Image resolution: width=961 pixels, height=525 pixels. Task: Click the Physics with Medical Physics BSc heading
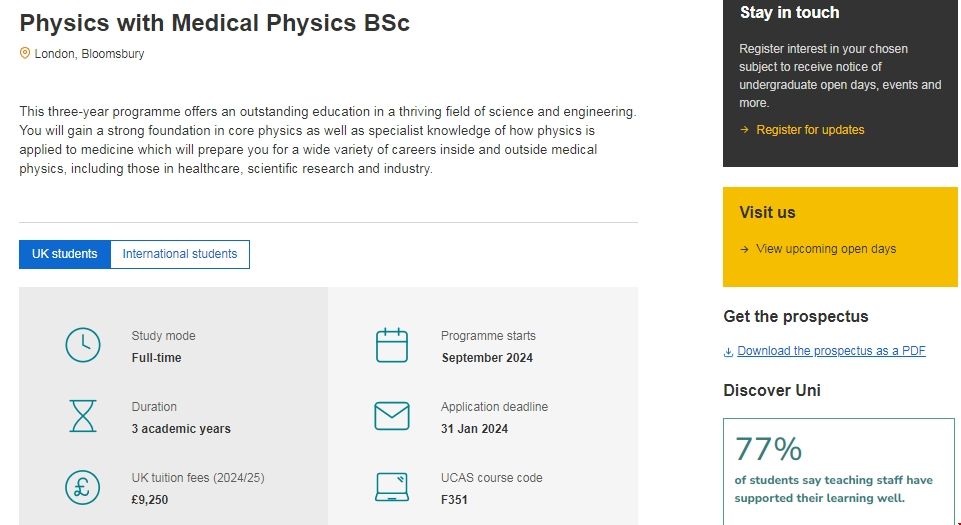click(x=214, y=23)
